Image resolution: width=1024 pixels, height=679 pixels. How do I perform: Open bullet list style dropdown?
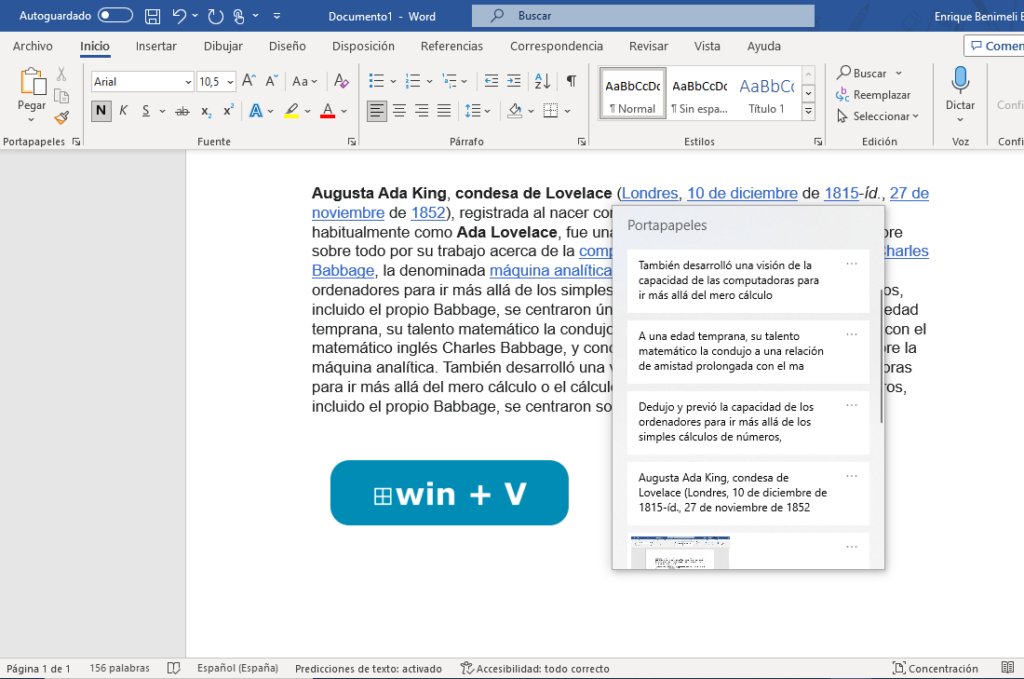[x=393, y=82]
